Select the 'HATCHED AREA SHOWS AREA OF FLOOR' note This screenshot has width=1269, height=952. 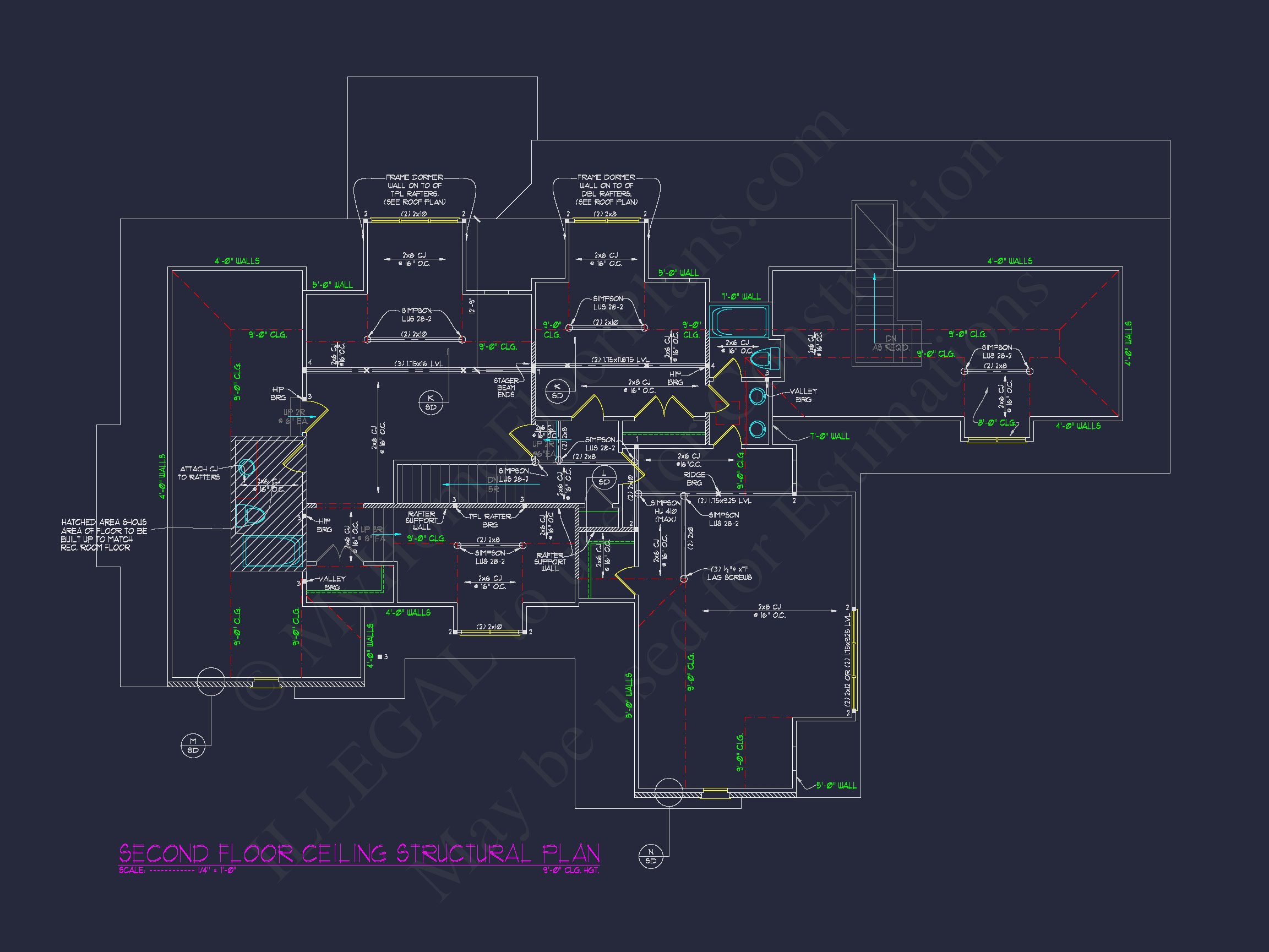point(104,535)
